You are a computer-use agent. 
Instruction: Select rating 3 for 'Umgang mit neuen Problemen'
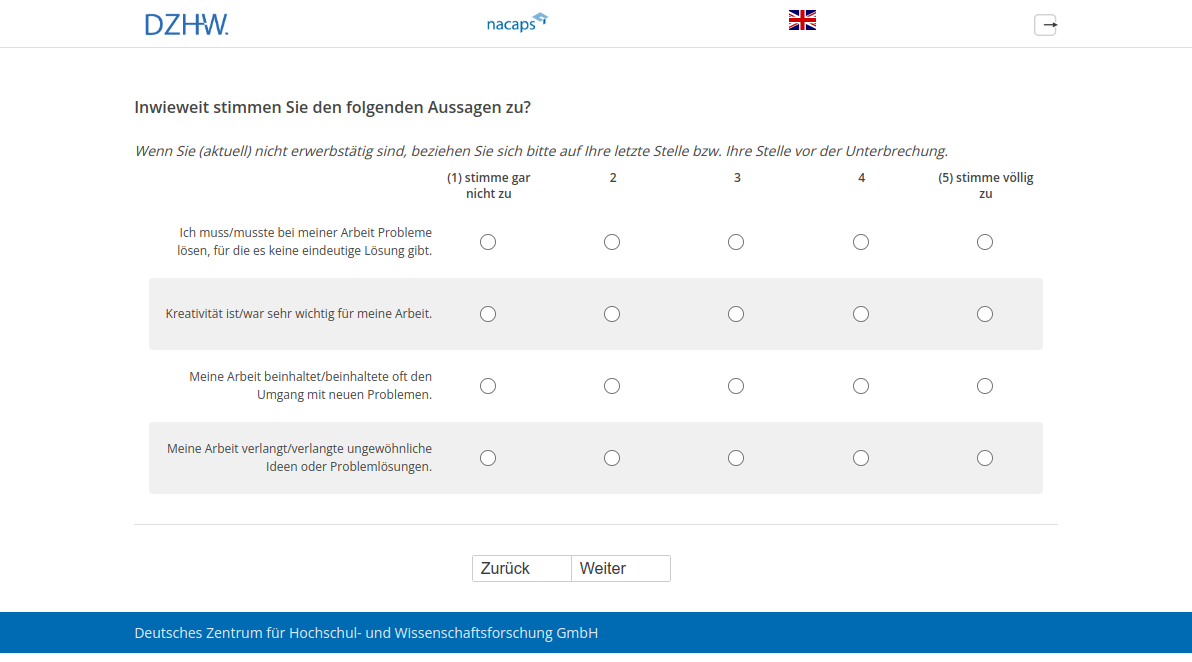[736, 386]
